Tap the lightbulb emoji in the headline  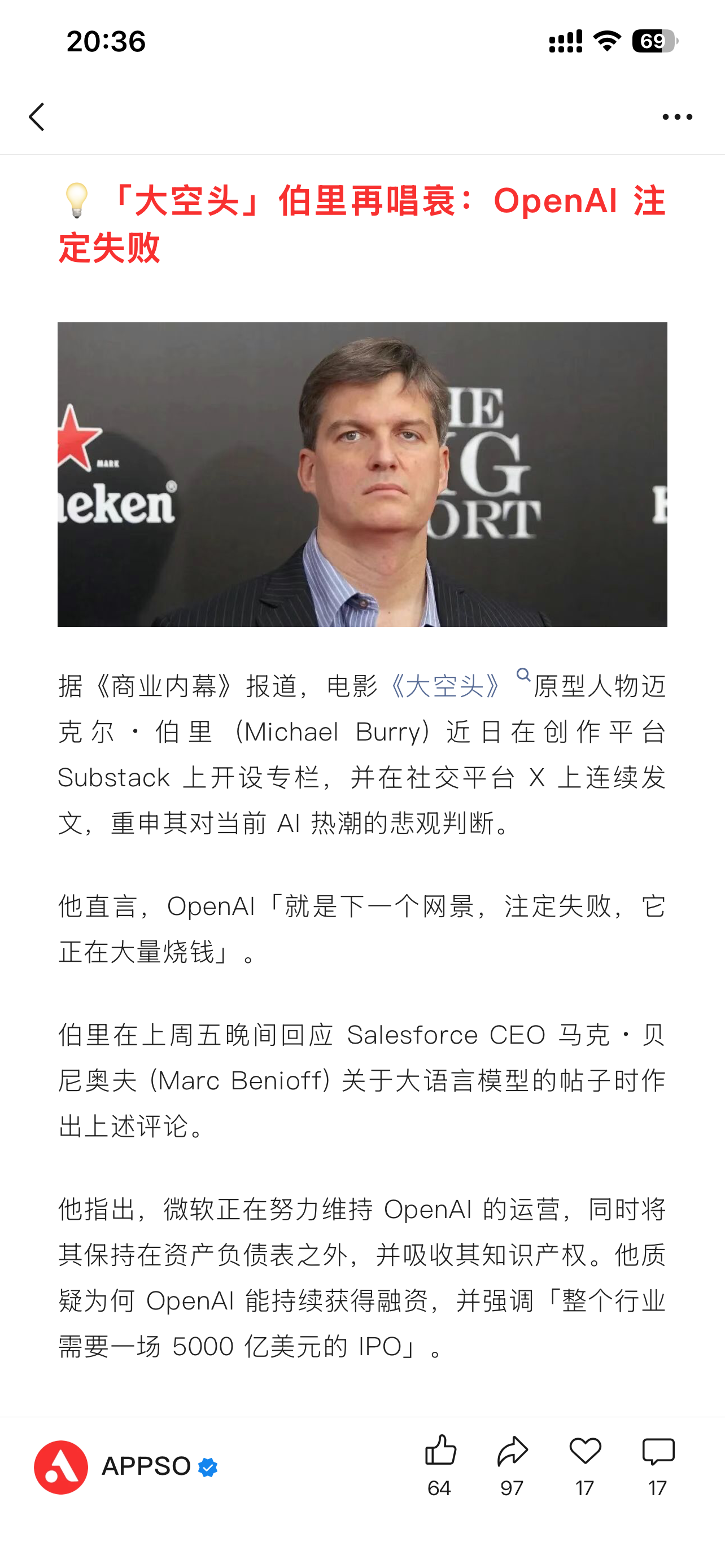pos(77,200)
